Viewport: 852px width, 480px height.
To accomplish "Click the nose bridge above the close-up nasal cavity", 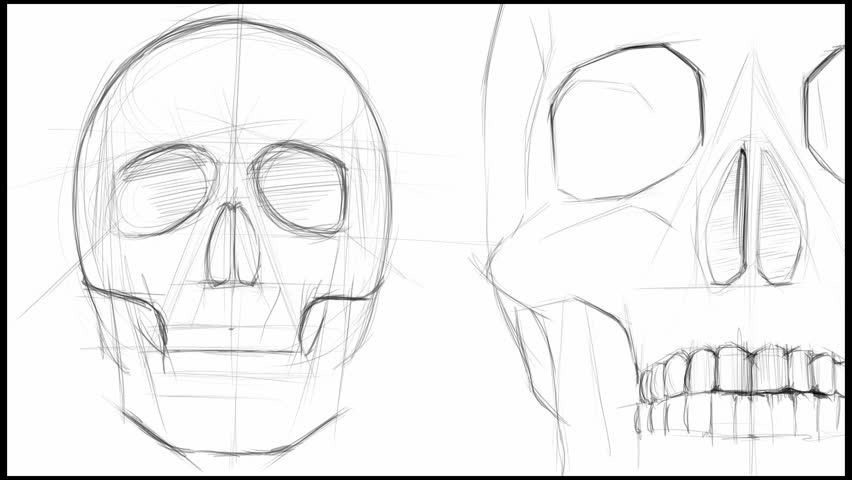I will pyautogui.click(x=747, y=110).
